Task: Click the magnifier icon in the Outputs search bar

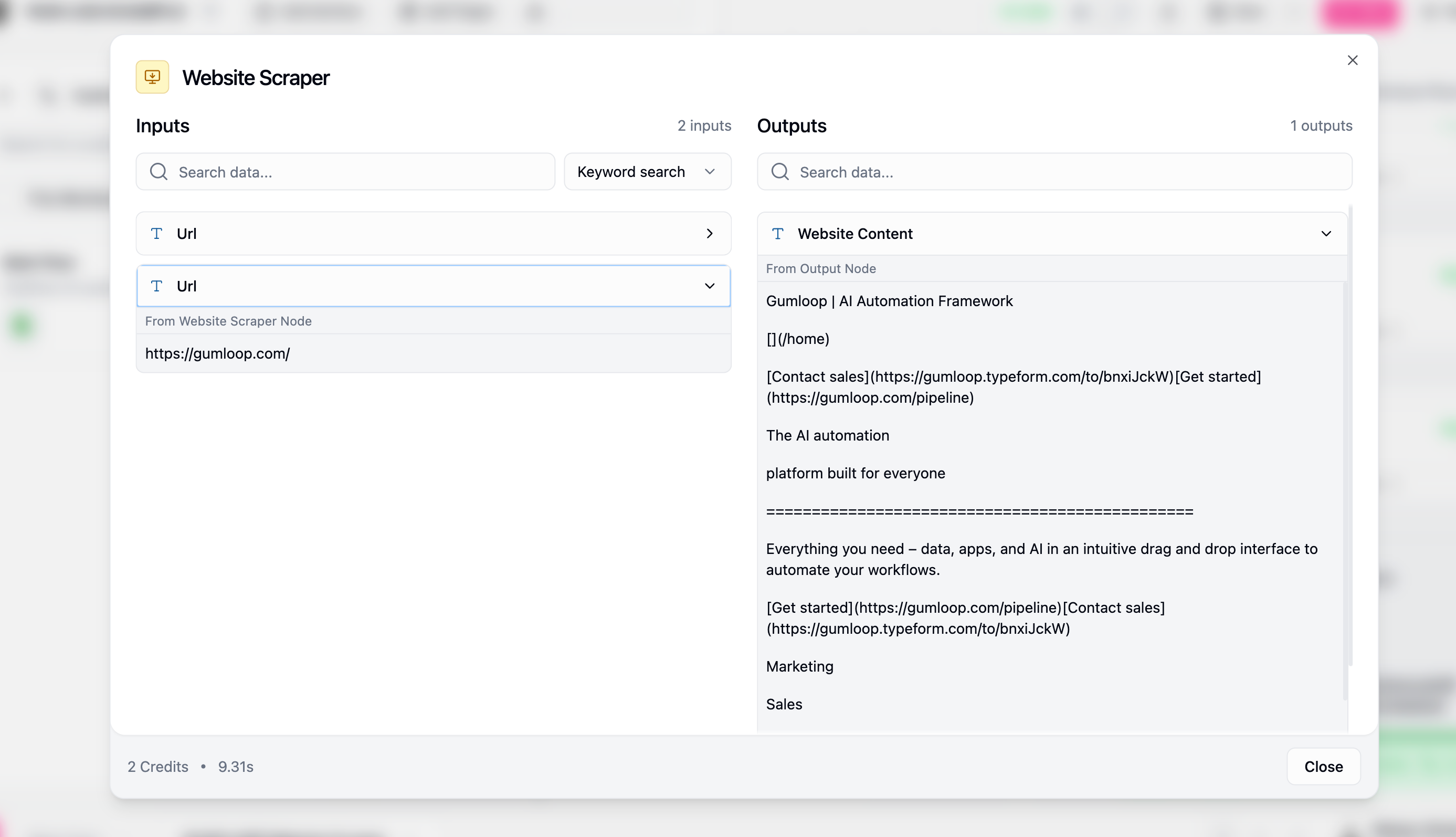Action: (780, 171)
